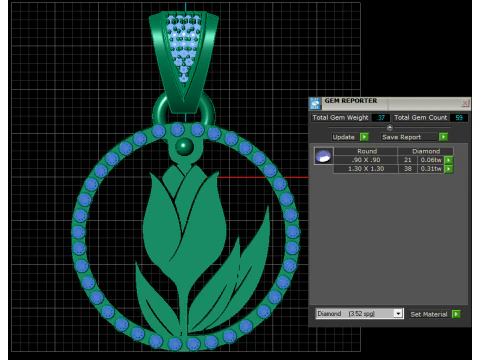The width and height of the screenshot is (480, 360).
Task: Close the Gem Reporter panel
Action: 465,103
